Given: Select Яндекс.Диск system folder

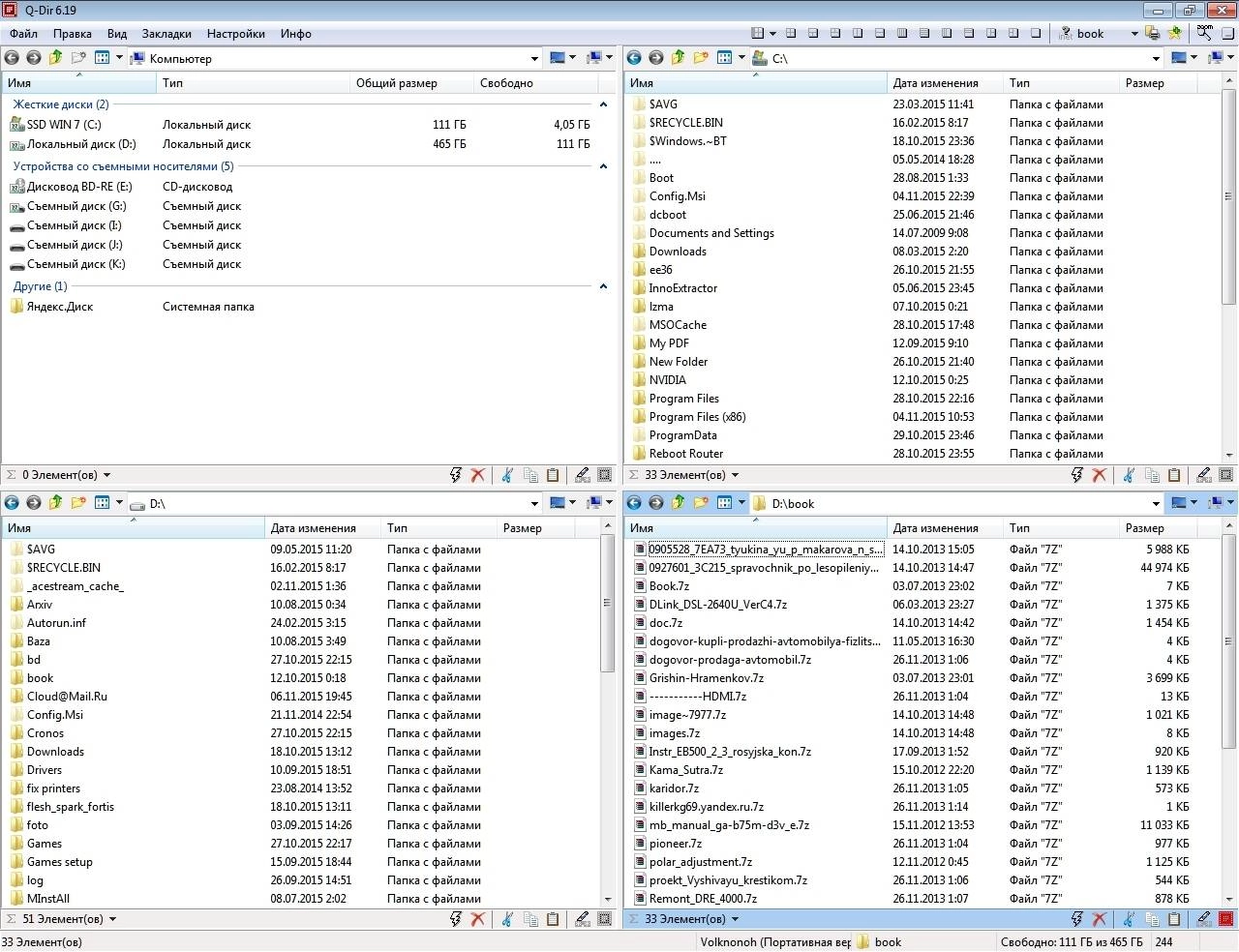Looking at the screenshot, I should [x=60, y=307].
